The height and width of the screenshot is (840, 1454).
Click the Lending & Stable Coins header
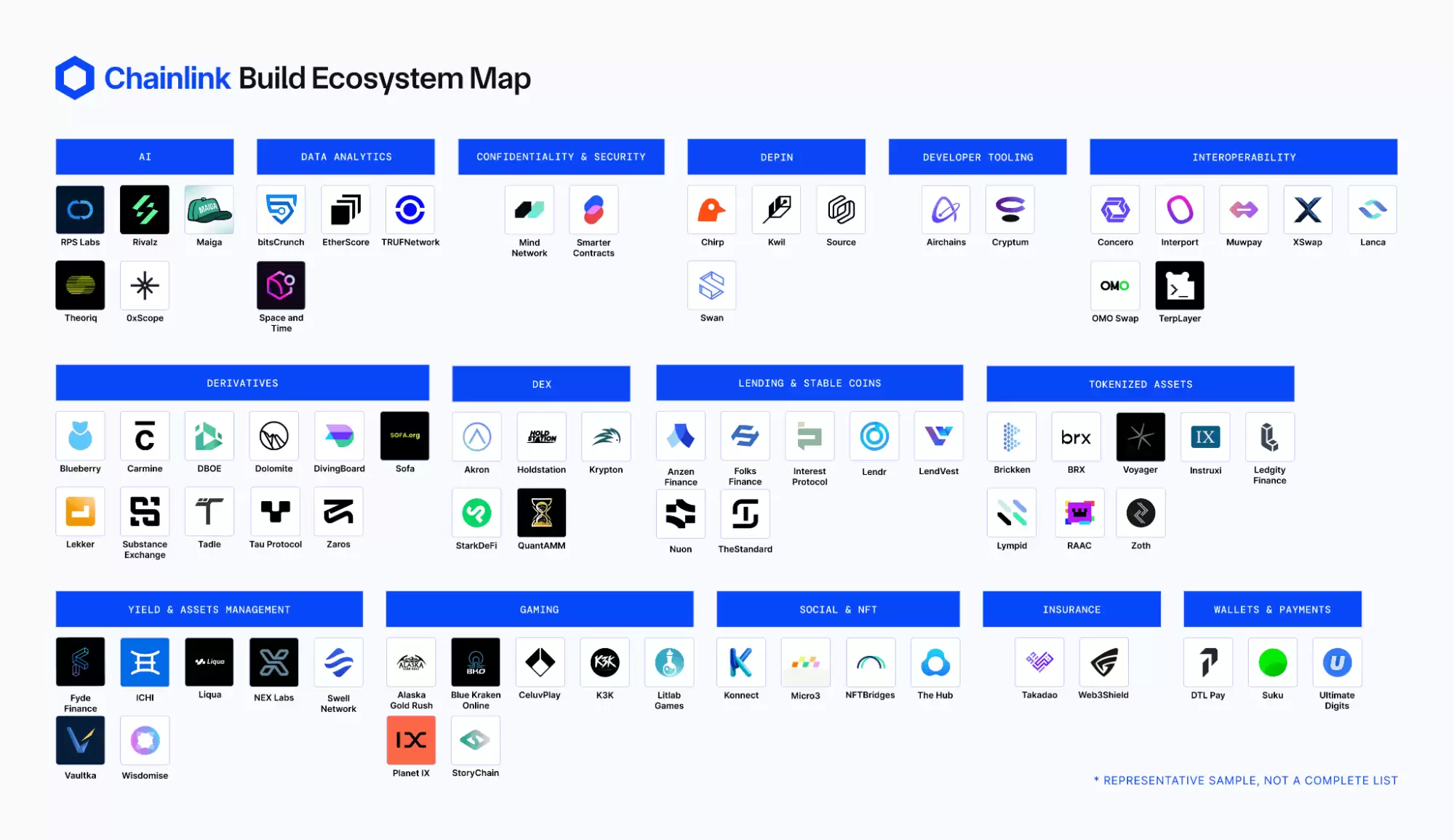(x=809, y=383)
